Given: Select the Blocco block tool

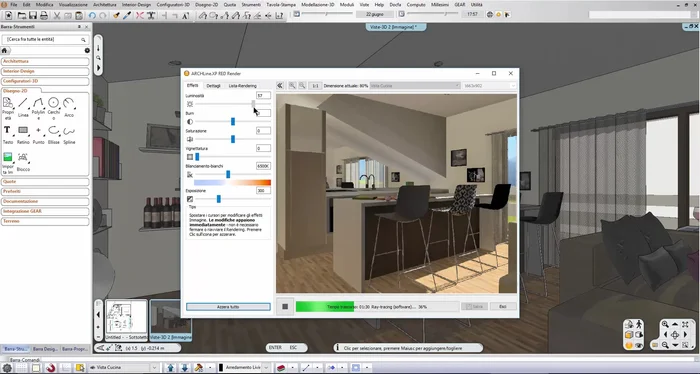Looking at the screenshot, I should coord(23,162).
